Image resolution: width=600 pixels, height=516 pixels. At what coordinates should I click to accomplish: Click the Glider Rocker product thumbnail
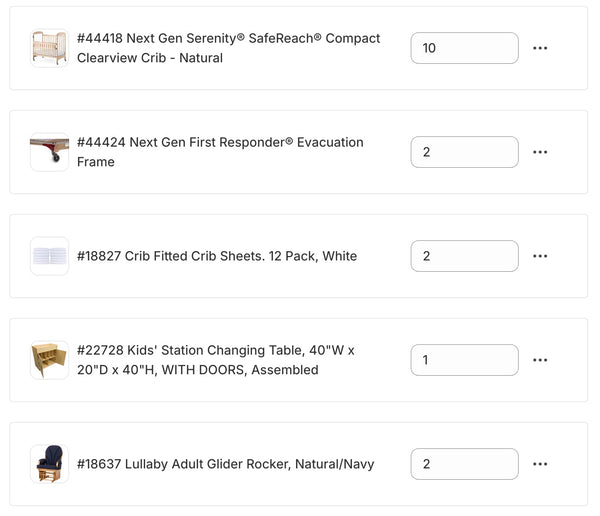pyautogui.click(x=49, y=464)
